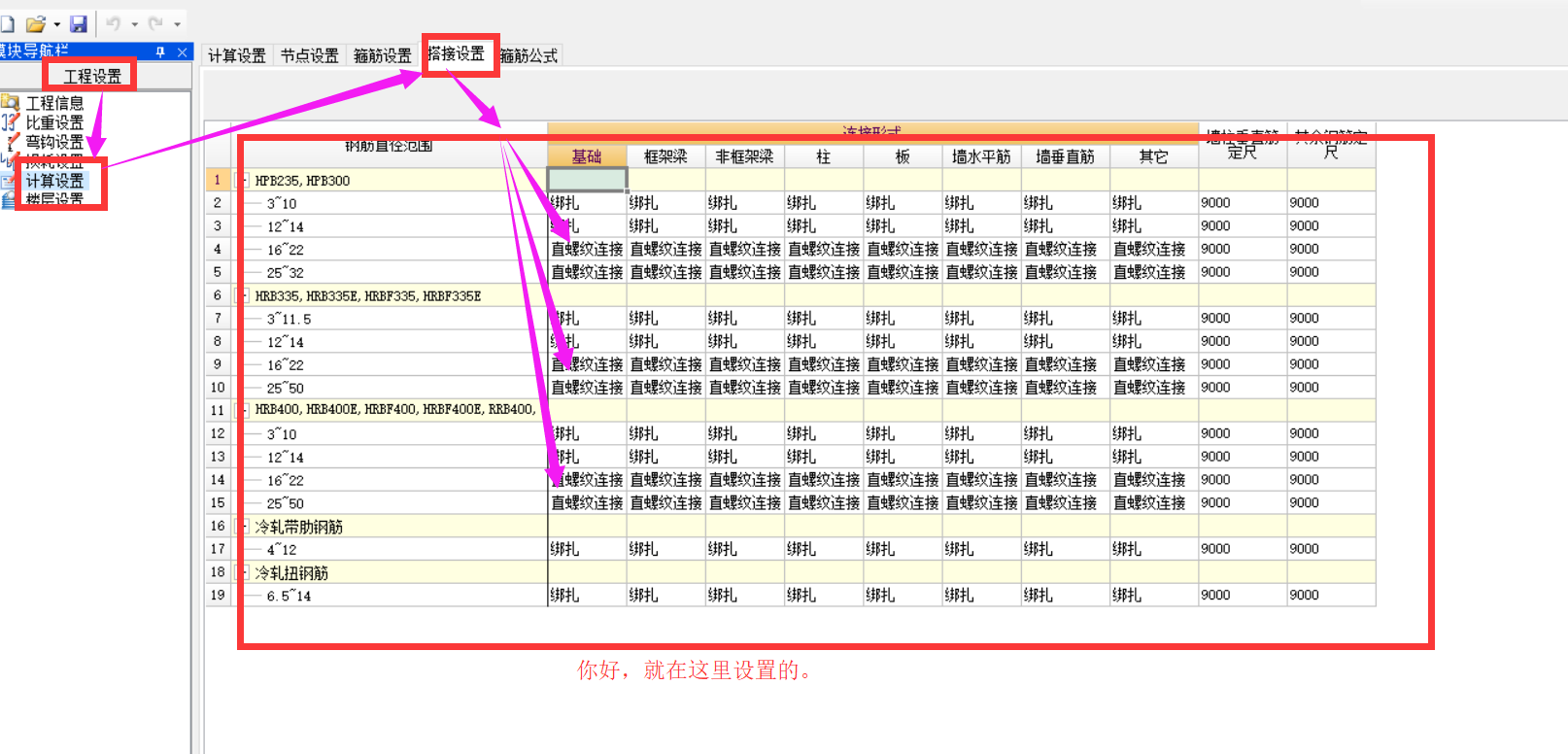1568x754 pixels.
Task: Select 楼层设置 in navigation tree
Action: coord(54,199)
